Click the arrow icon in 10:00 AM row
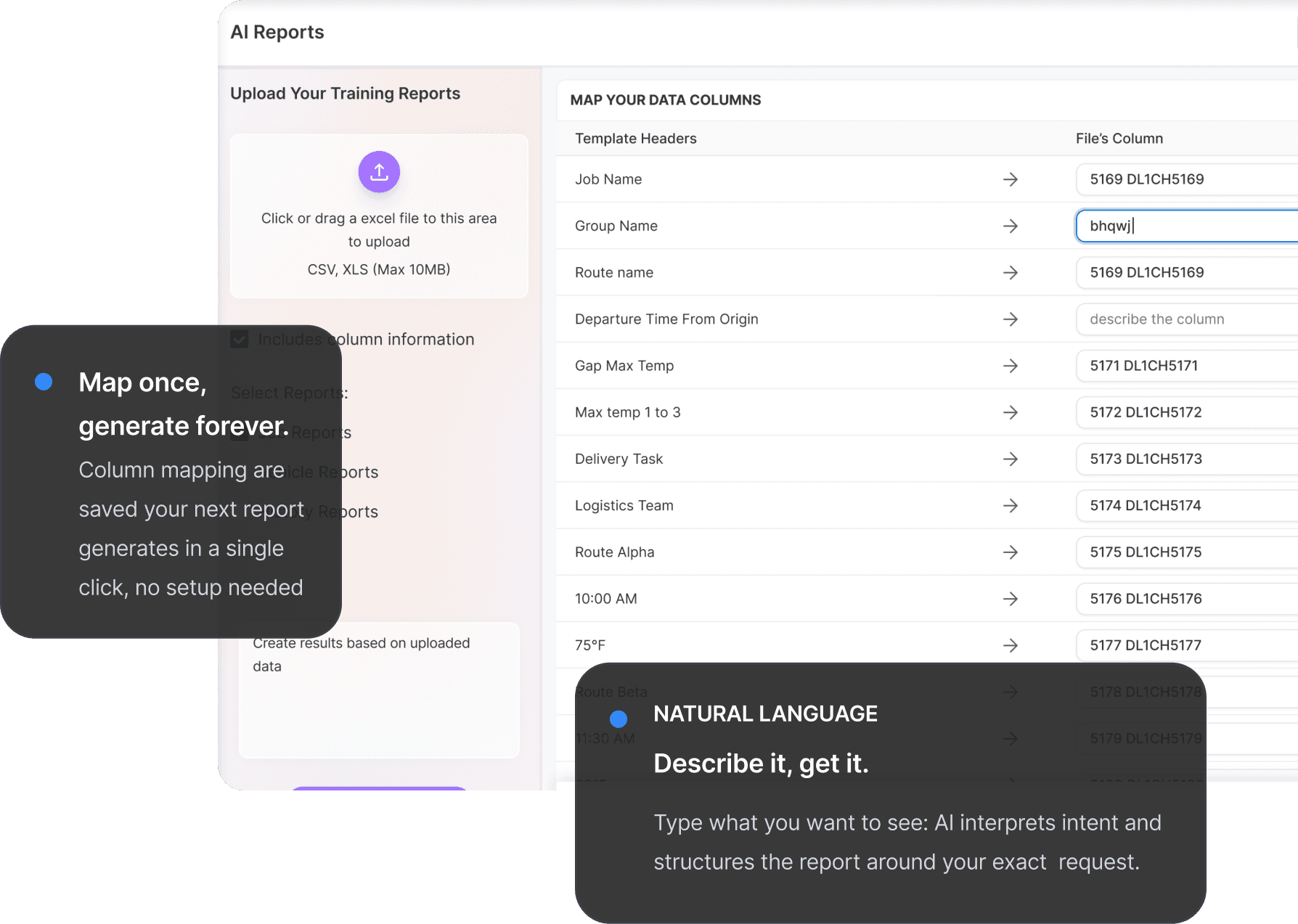The height and width of the screenshot is (924, 1298). coord(1010,599)
